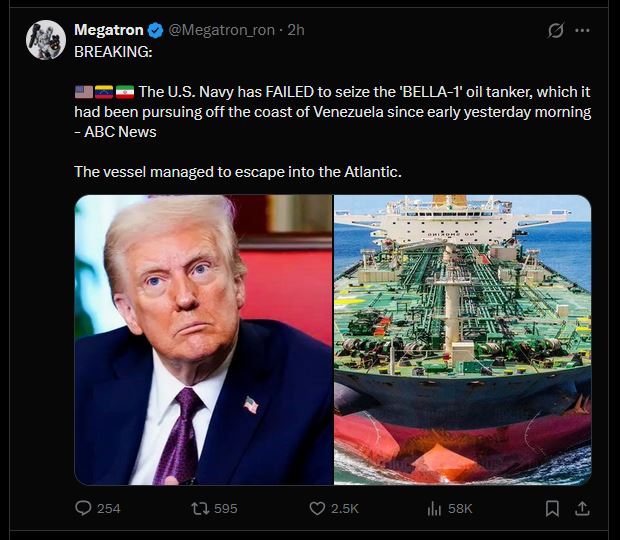Screen dimensions: 620x540
Task: Open the 2h timestamp link
Action: click(296, 30)
